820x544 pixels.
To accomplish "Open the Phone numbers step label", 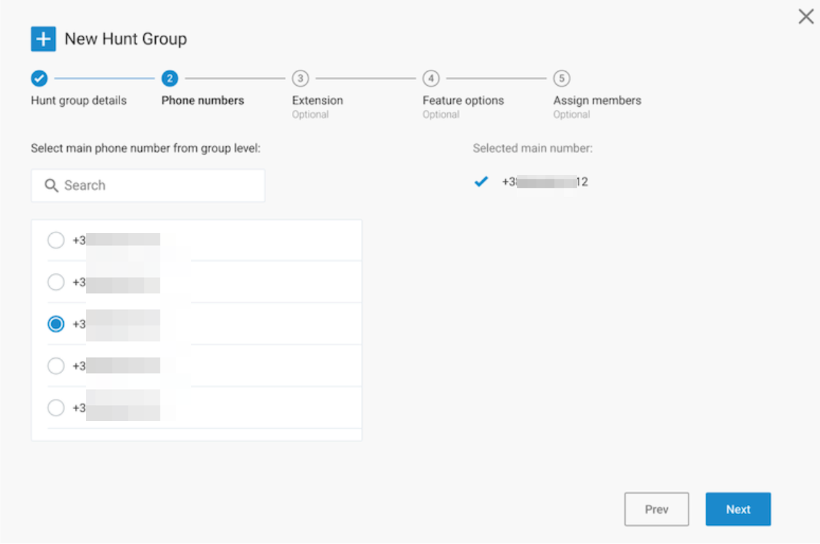I will point(203,100).
